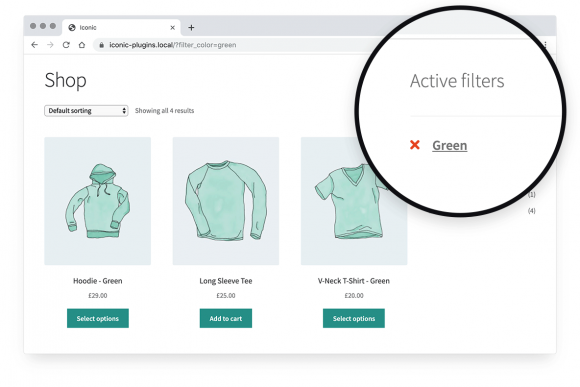Remove the Green filter with red X
580x387 pixels.
[415, 145]
